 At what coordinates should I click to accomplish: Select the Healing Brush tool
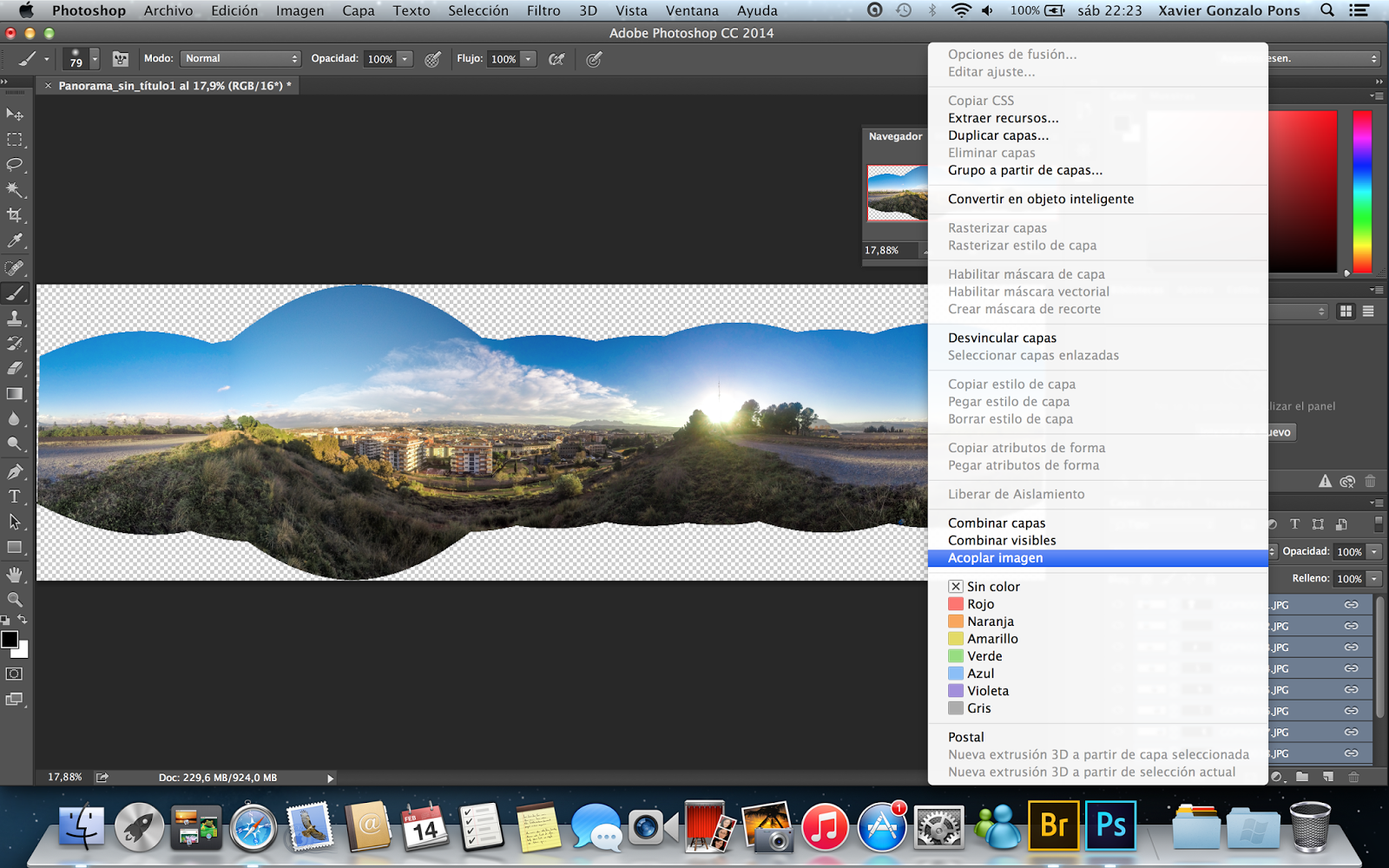click(x=15, y=267)
